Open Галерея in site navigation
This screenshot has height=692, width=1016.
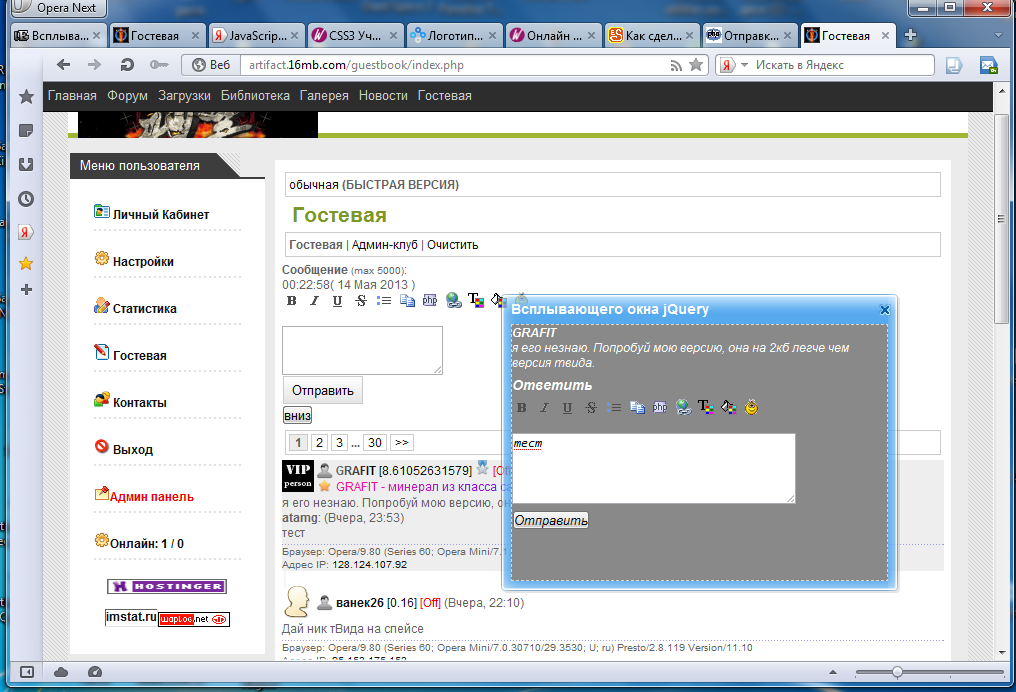(x=324, y=96)
